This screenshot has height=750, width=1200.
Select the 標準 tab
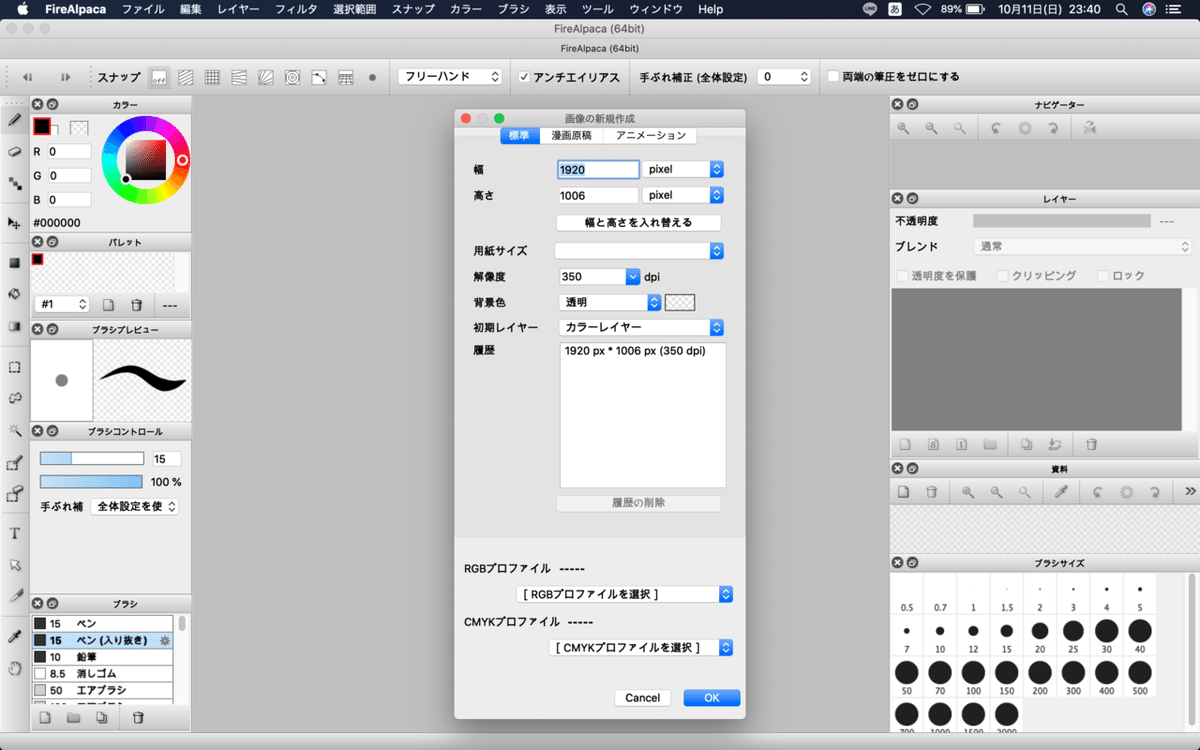click(x=519, y=136)
